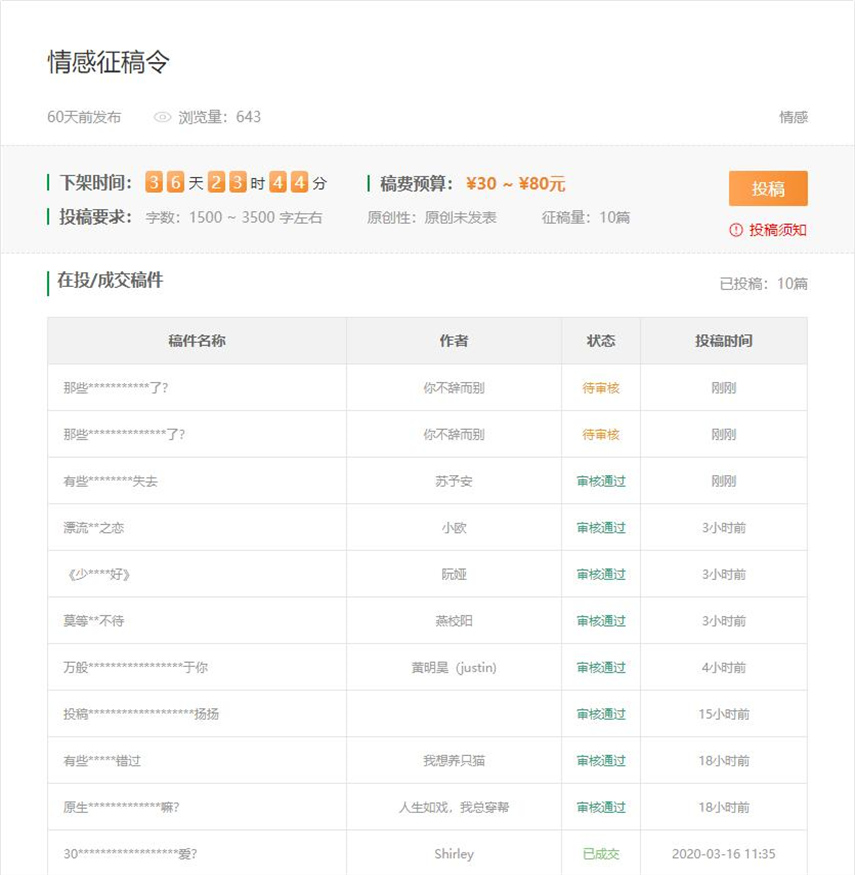This screenshot has height=875, width=855.
Task: Click the 待审核 status of the first manuscript
Action: [x=599, y=388]
